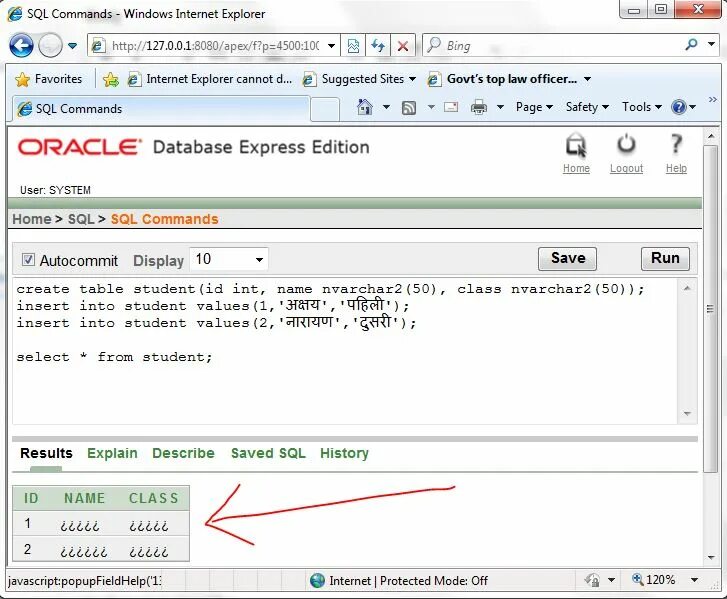Click the Home page house icon
Screen dimensions: 727x599
coord(365,107)
